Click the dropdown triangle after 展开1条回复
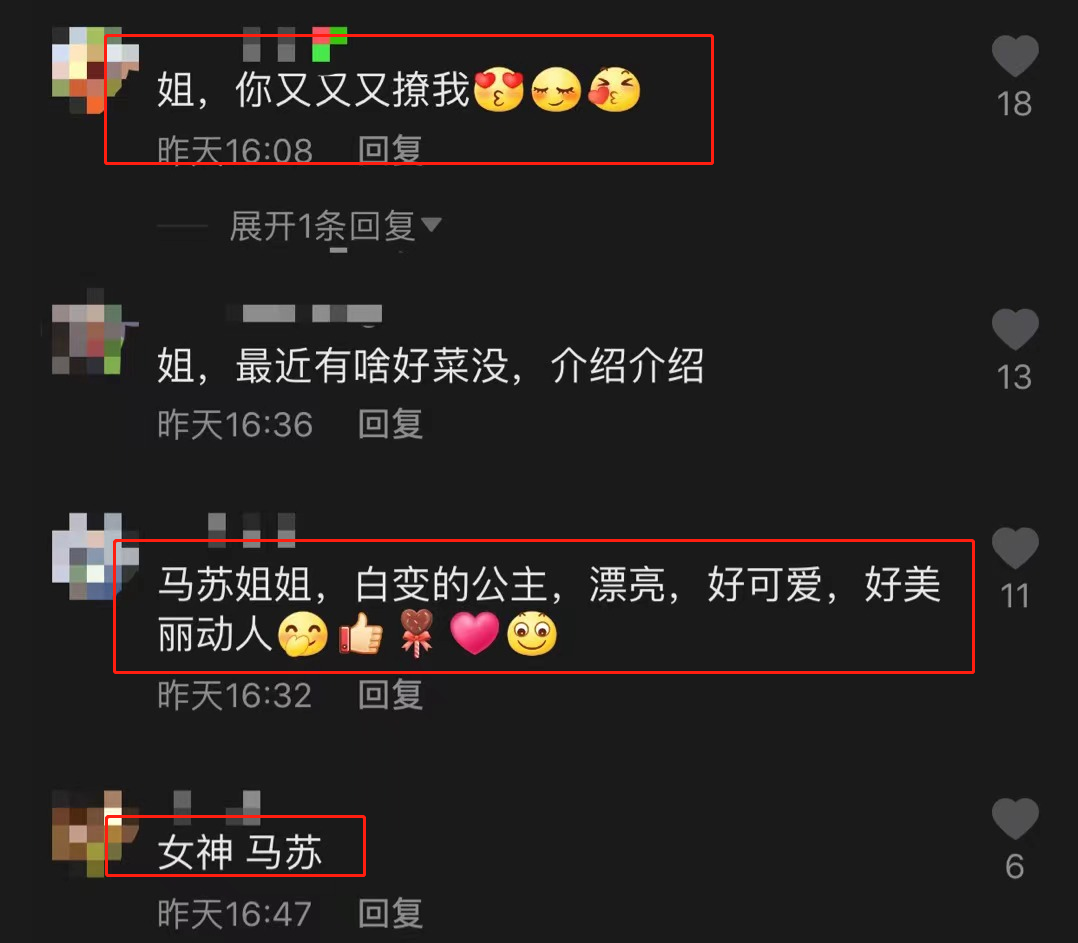The width and height of the screenshot is (1078, 943). click(x=431, y=225)
